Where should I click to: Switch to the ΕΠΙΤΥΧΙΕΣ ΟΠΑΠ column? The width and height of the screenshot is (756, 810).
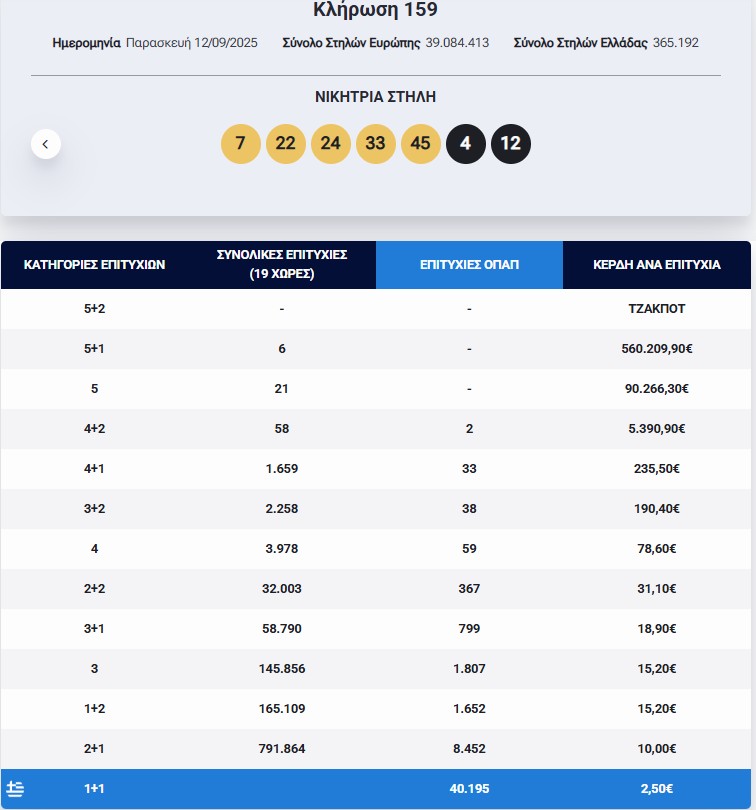pyautogui.click(x=470, y=264)
